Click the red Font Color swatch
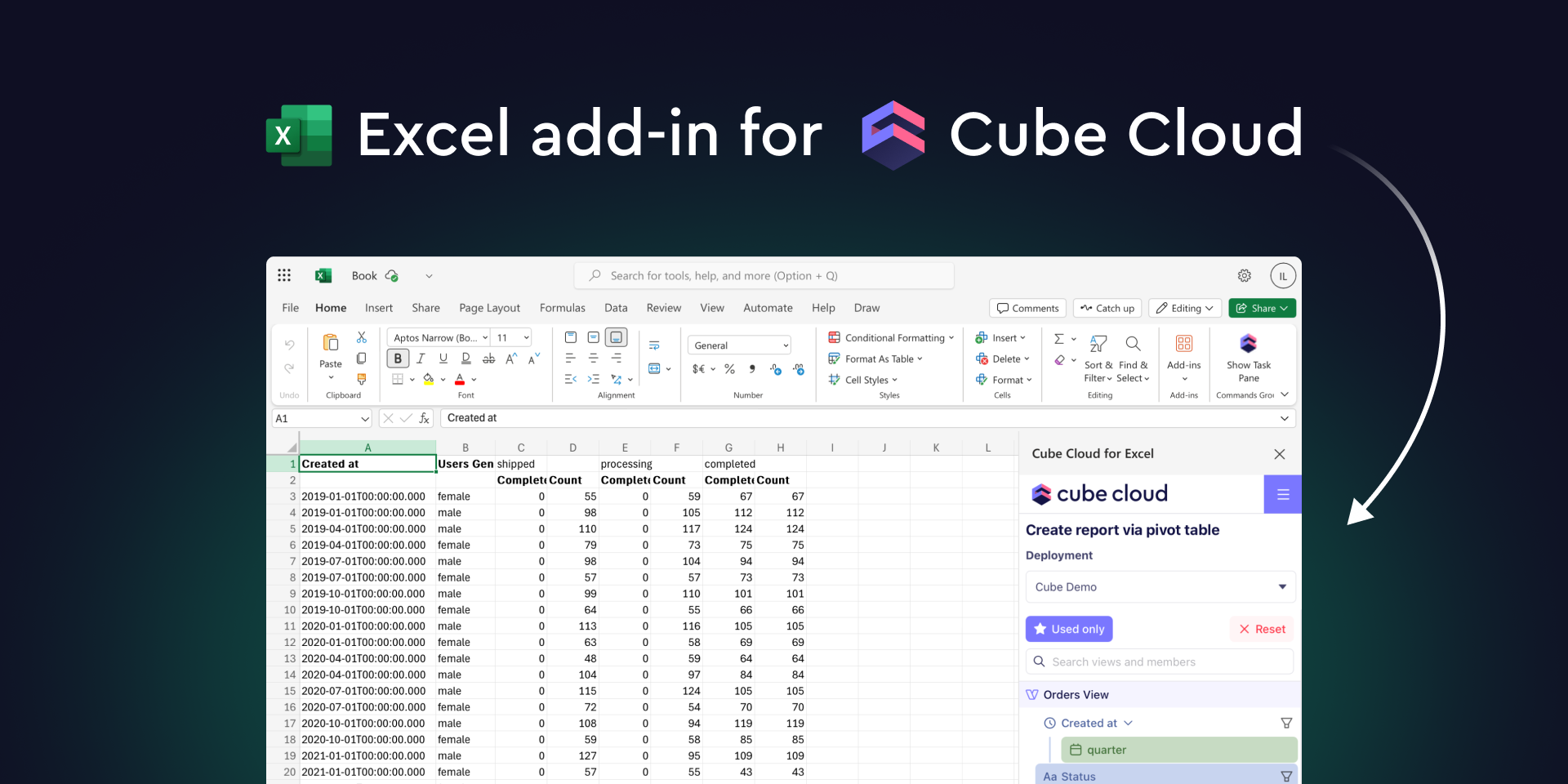This screenshot has width=1568, height=784. point(460,379)
